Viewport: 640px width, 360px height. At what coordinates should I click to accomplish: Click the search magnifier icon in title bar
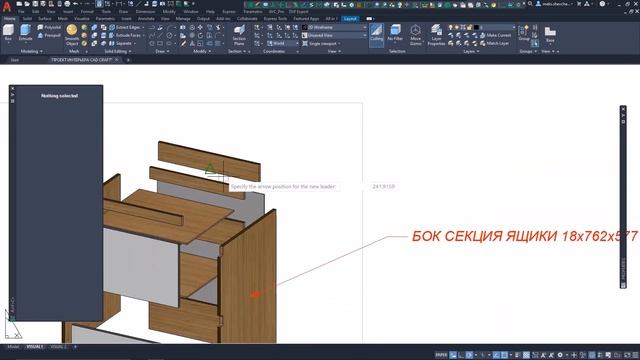coord(530,4)
